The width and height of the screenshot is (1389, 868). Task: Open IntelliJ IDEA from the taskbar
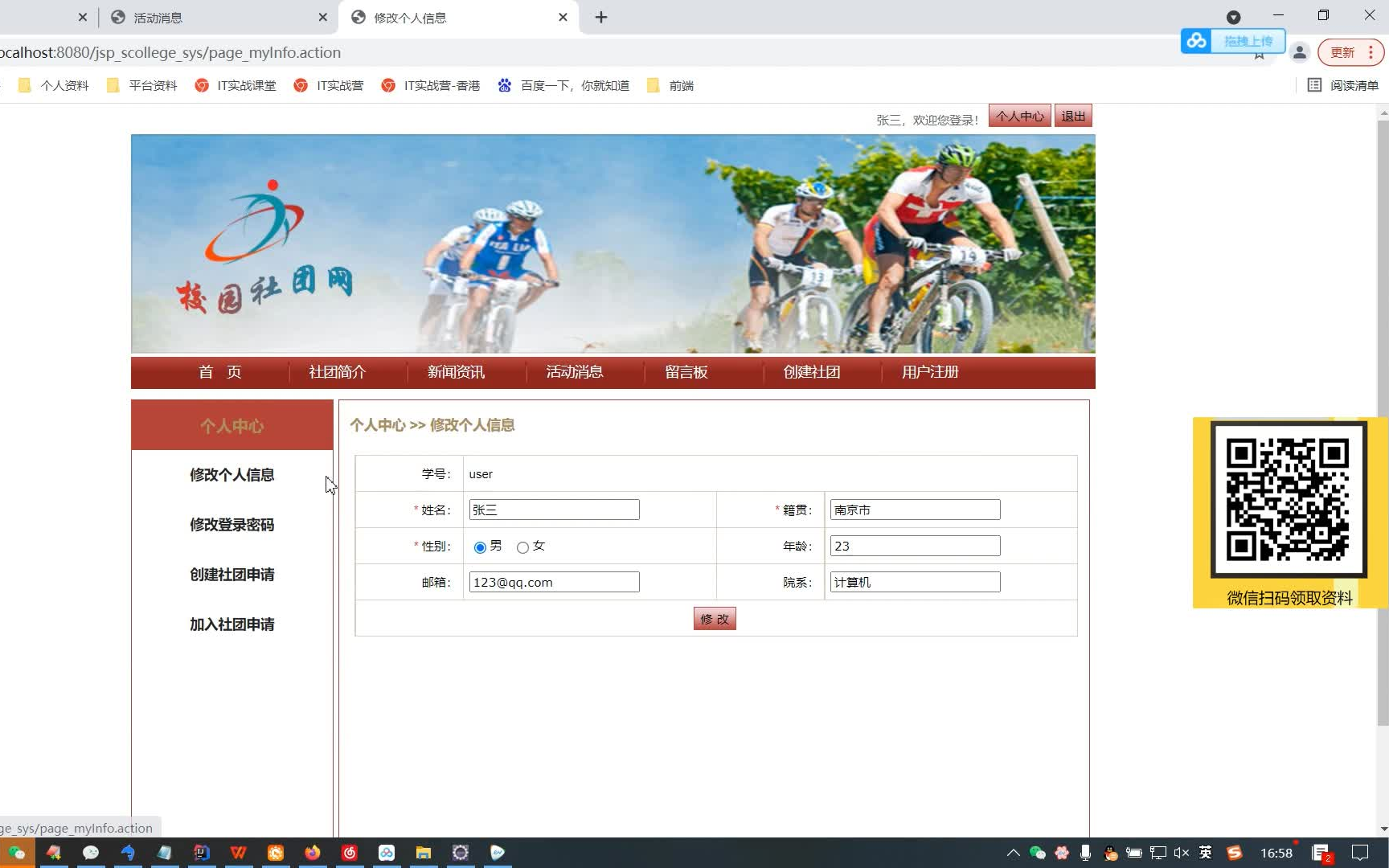click(x=201, y=854)
